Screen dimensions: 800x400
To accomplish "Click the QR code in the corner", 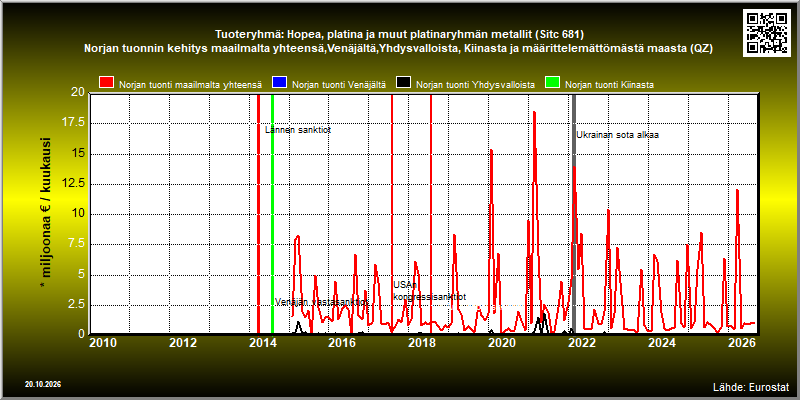I will pos(769,33).
